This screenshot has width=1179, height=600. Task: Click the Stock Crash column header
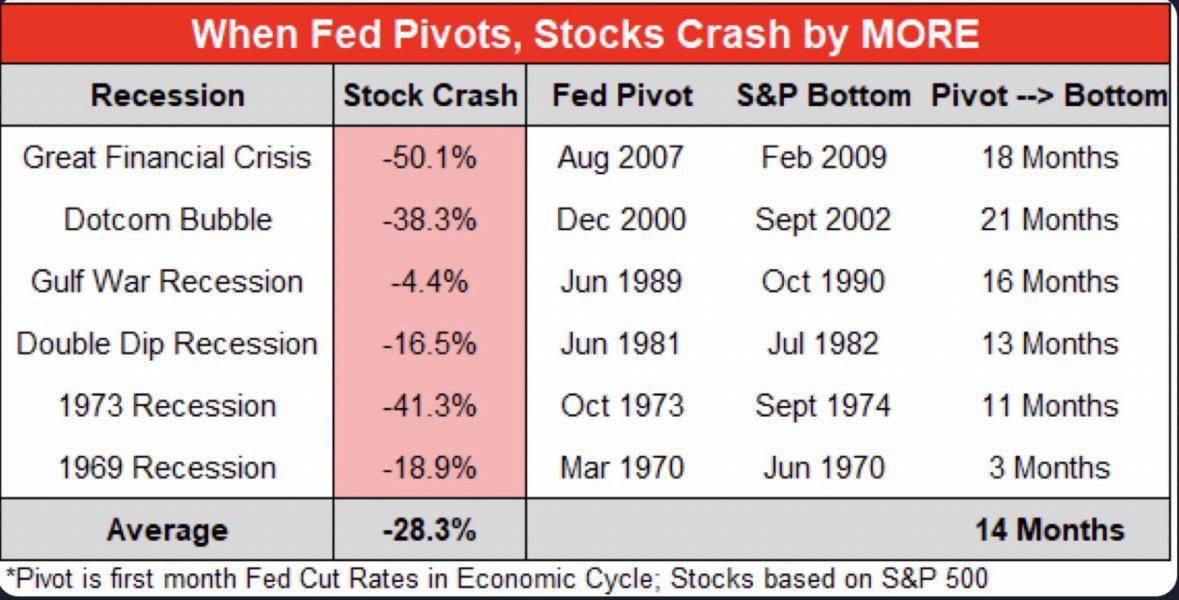tap(430, 96)
